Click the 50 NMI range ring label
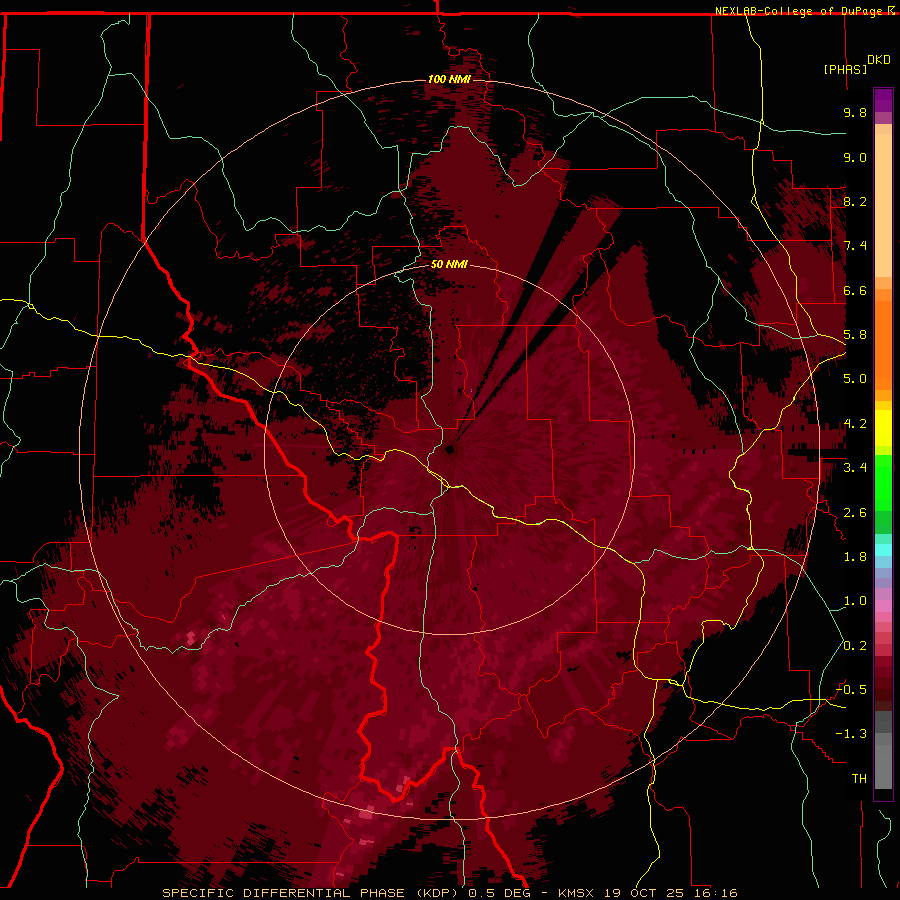 tap(449, 264)
